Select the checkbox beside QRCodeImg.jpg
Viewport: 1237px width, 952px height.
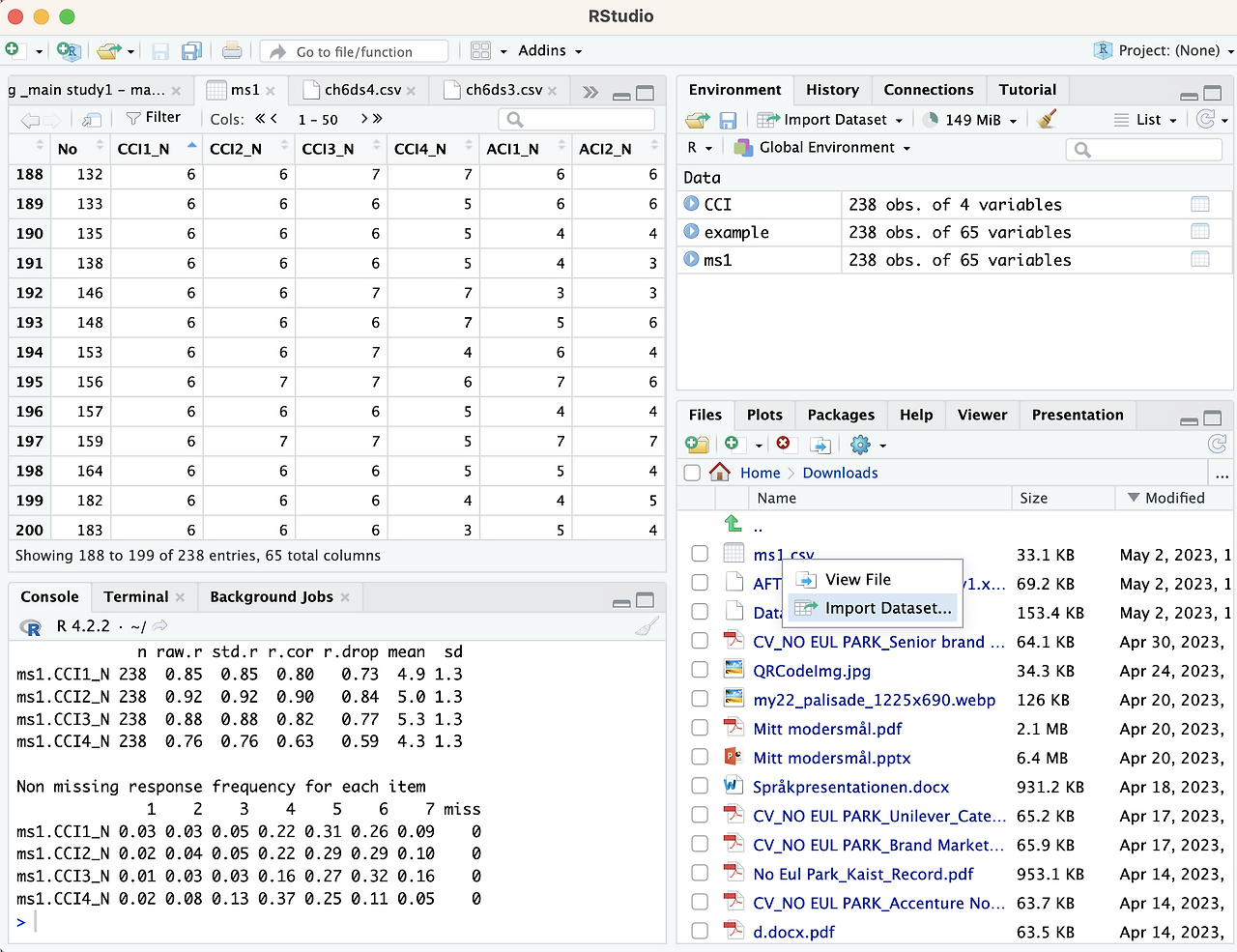pyautogui.click(x=699, y=671)
